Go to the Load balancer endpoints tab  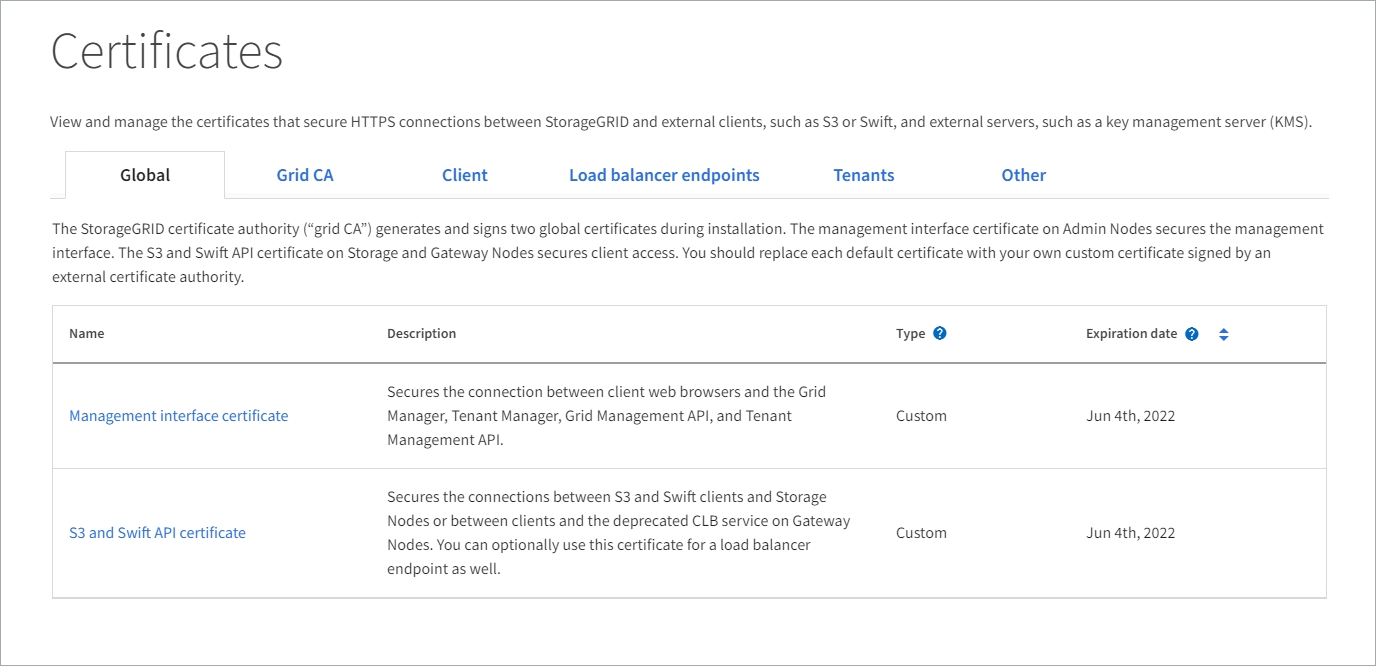tap(664, 175)
